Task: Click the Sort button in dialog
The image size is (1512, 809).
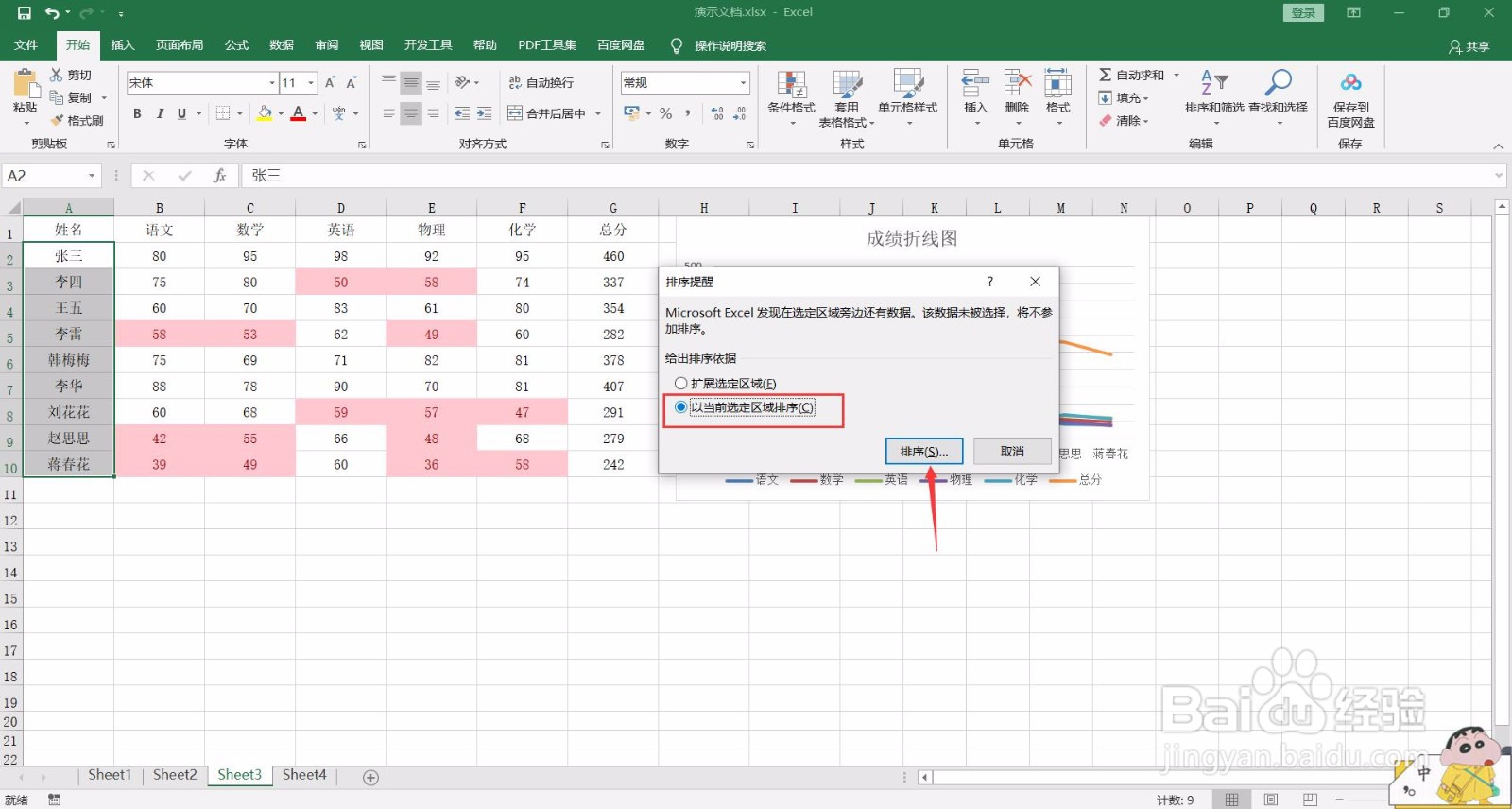Action: tap(924, 452)
